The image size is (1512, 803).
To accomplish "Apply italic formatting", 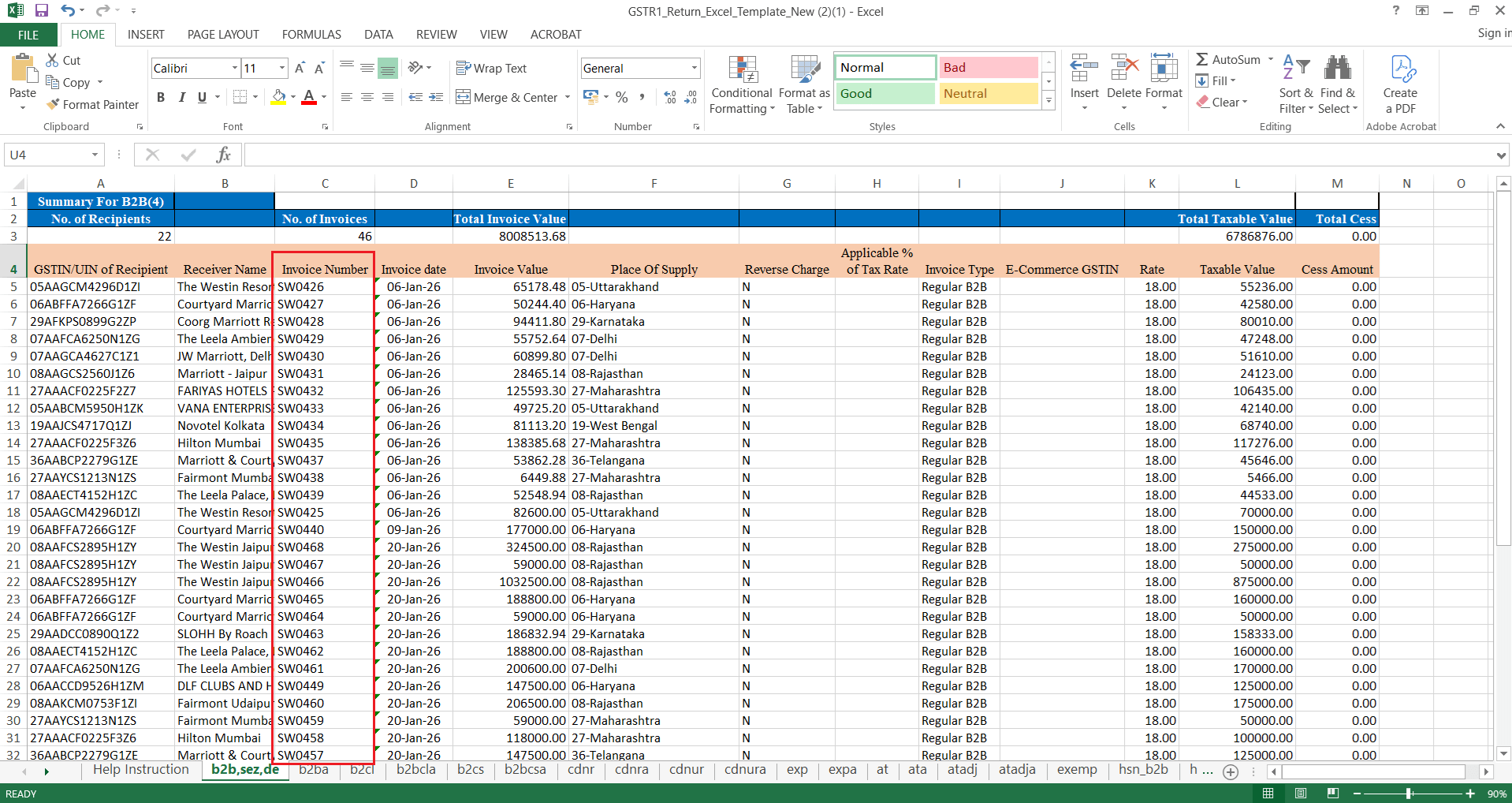I will 182,97.
